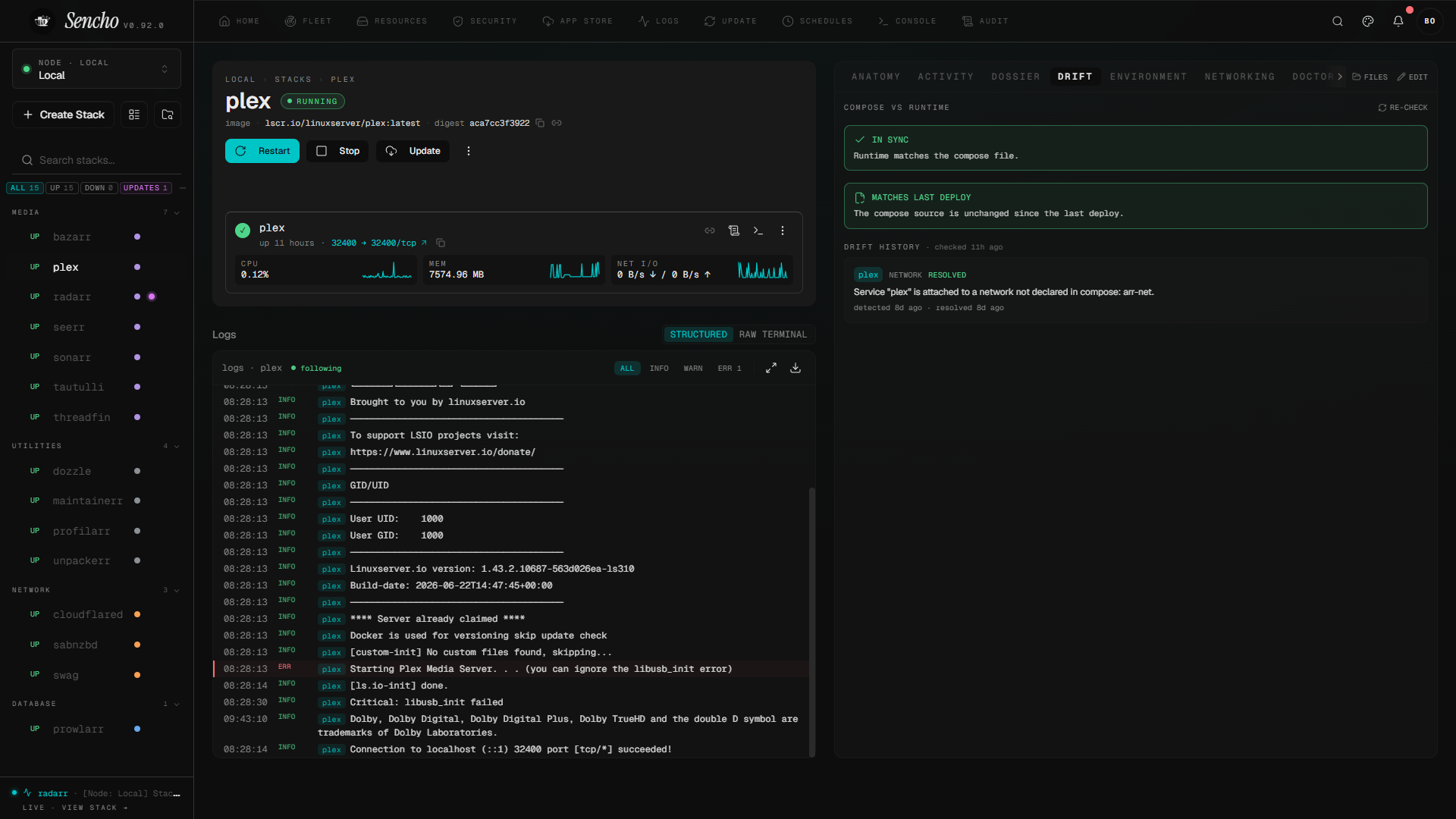The height and width of the screenshot is (819, 1456).
Task: Filter logs to WARN level
Action: point(693,369)
